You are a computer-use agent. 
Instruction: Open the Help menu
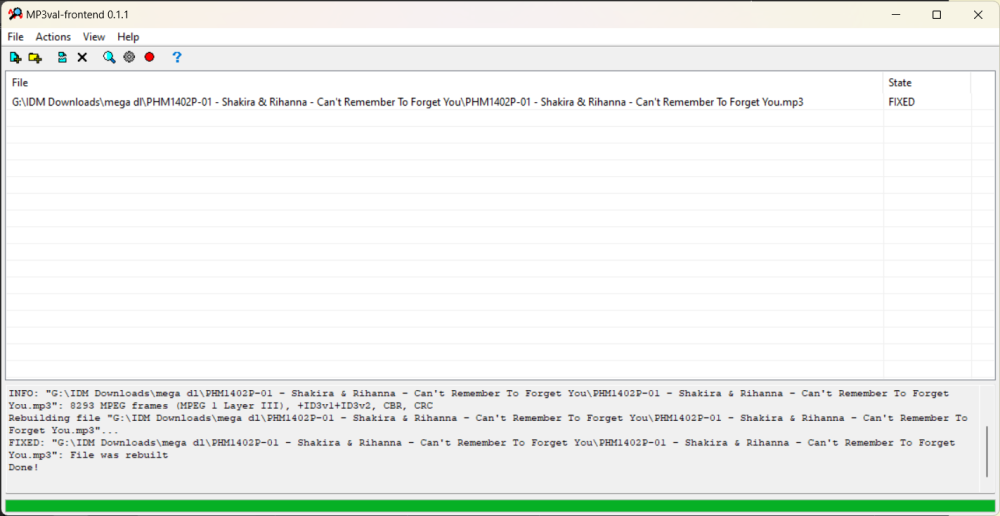128,37
